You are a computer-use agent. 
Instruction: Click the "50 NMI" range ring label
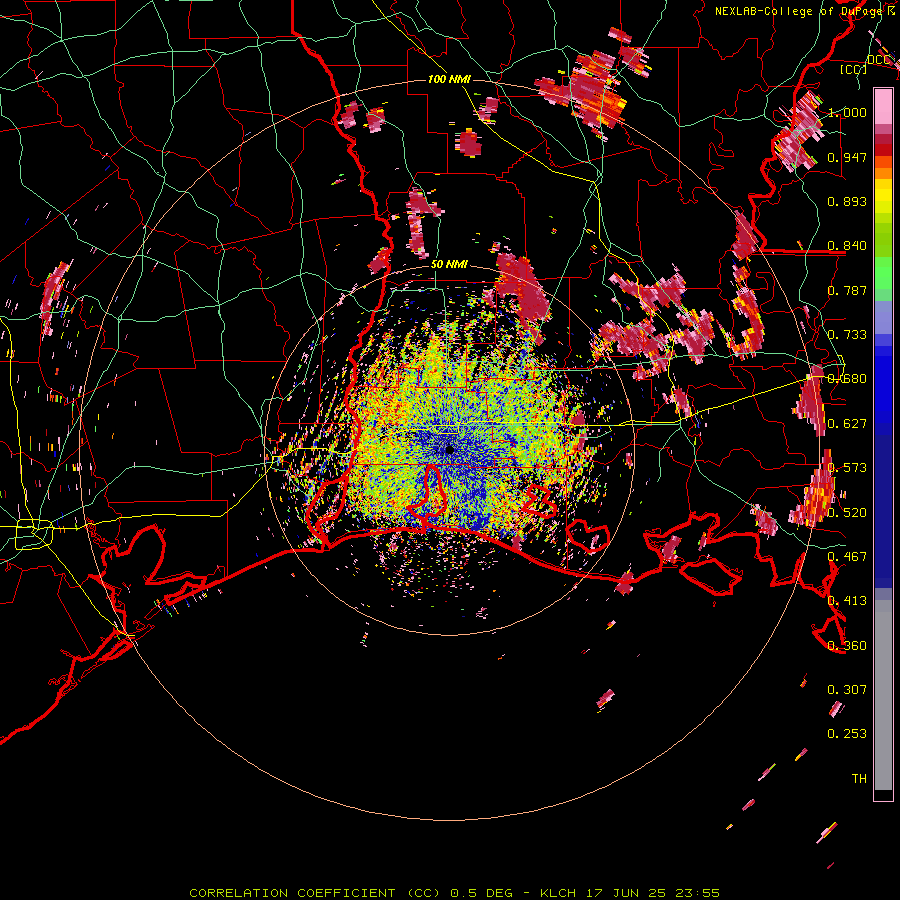(x=449, y=264)
